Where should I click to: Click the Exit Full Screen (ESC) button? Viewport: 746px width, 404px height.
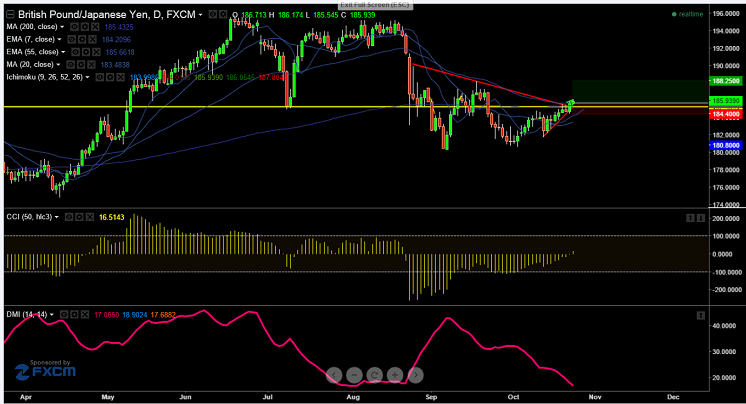coord(375,5)
